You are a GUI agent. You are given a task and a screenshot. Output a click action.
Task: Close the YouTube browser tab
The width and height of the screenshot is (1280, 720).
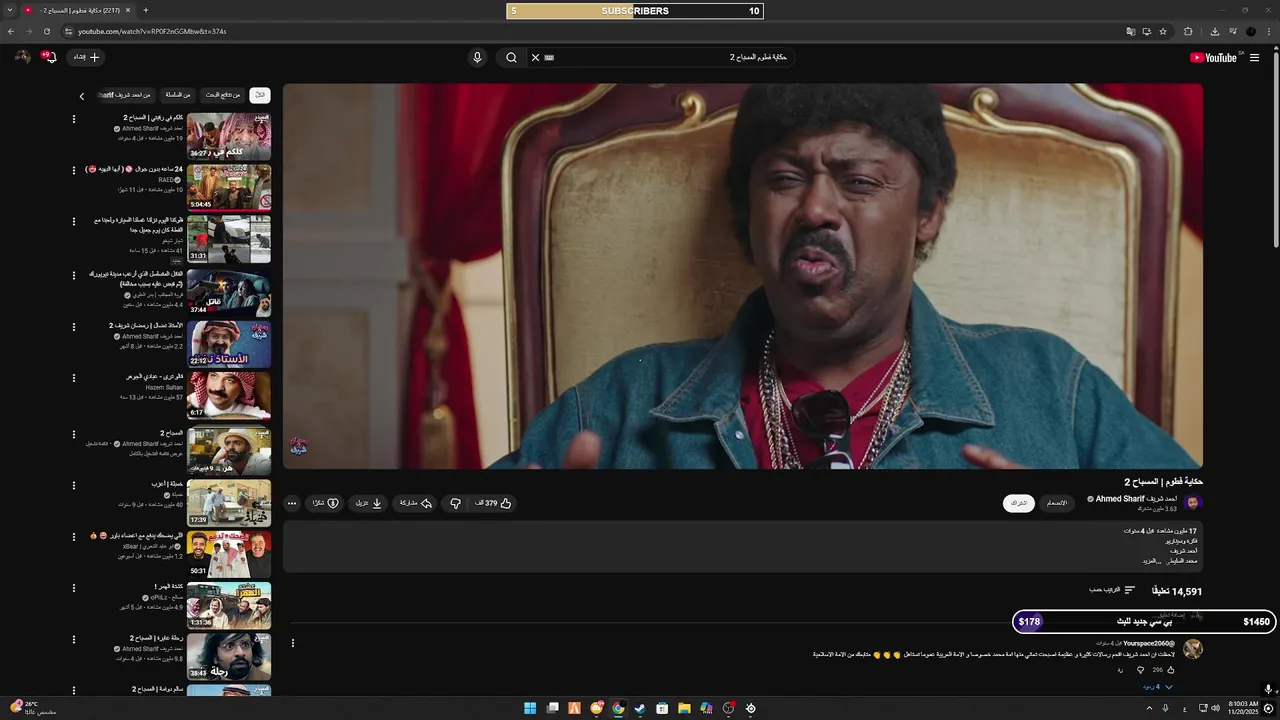click(128, 10)
